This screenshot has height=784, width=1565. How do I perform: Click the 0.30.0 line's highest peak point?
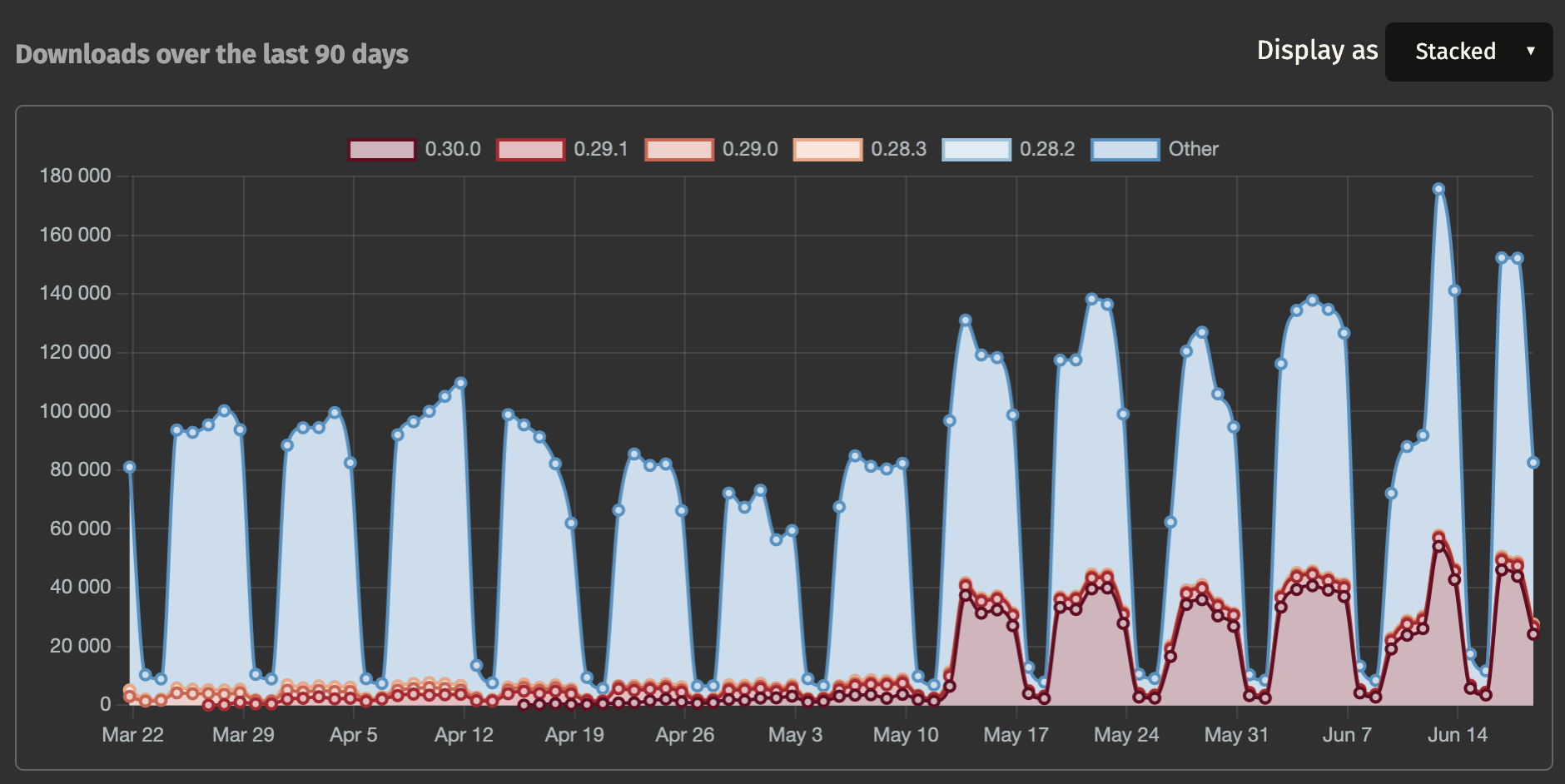[x=1438, y=546]
